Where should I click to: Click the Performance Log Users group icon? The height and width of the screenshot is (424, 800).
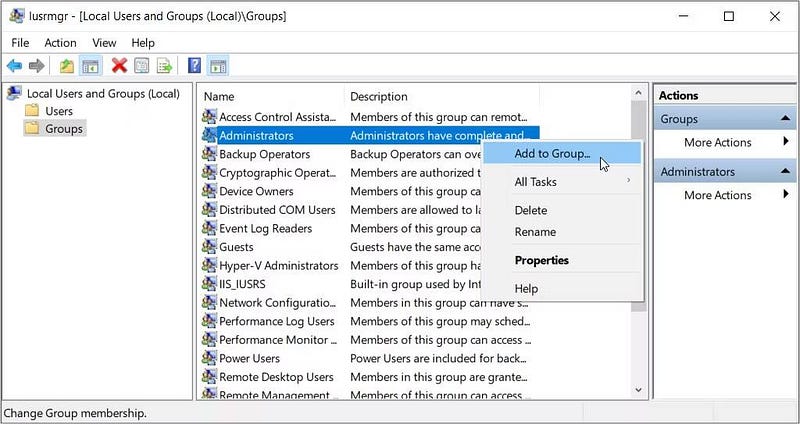pos(209,321)
